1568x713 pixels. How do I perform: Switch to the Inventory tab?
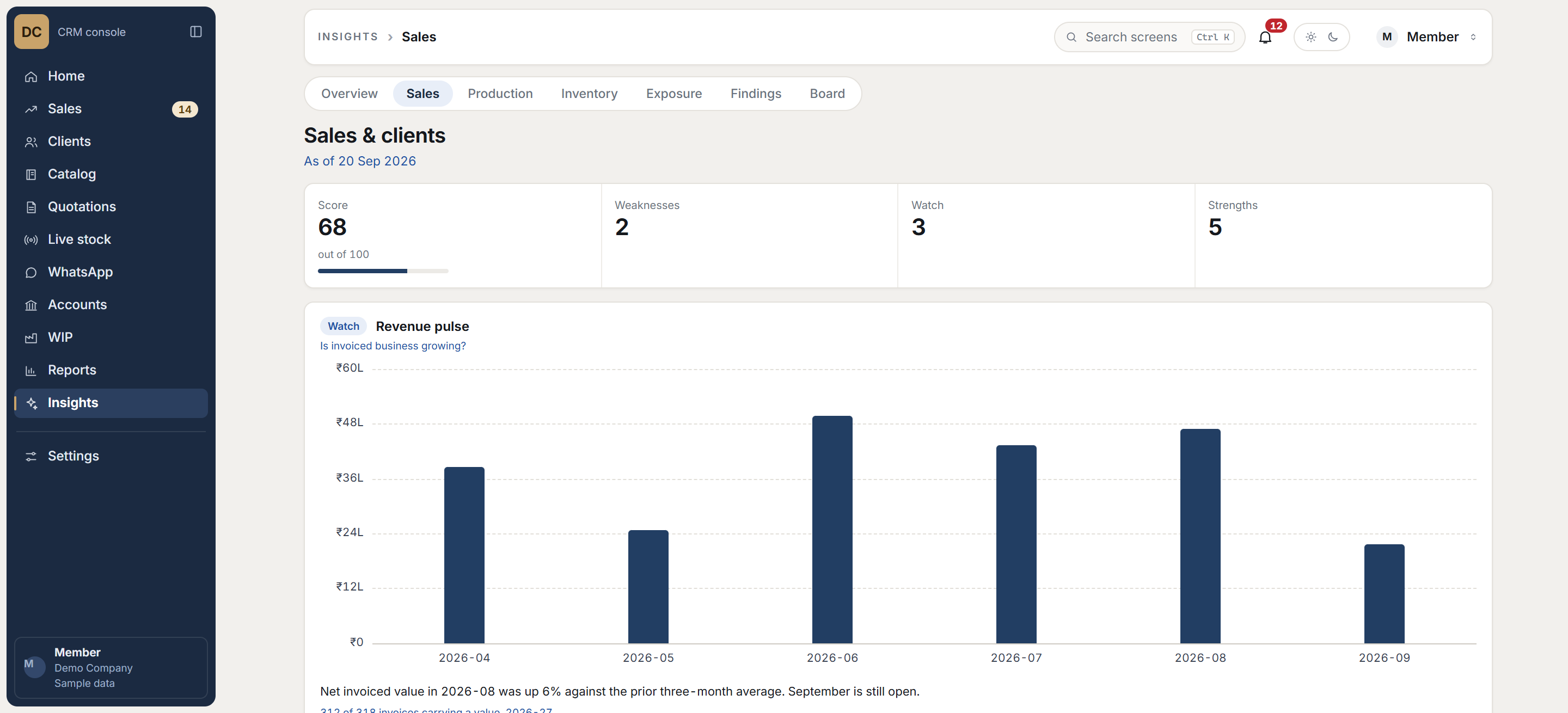(589, 94)
